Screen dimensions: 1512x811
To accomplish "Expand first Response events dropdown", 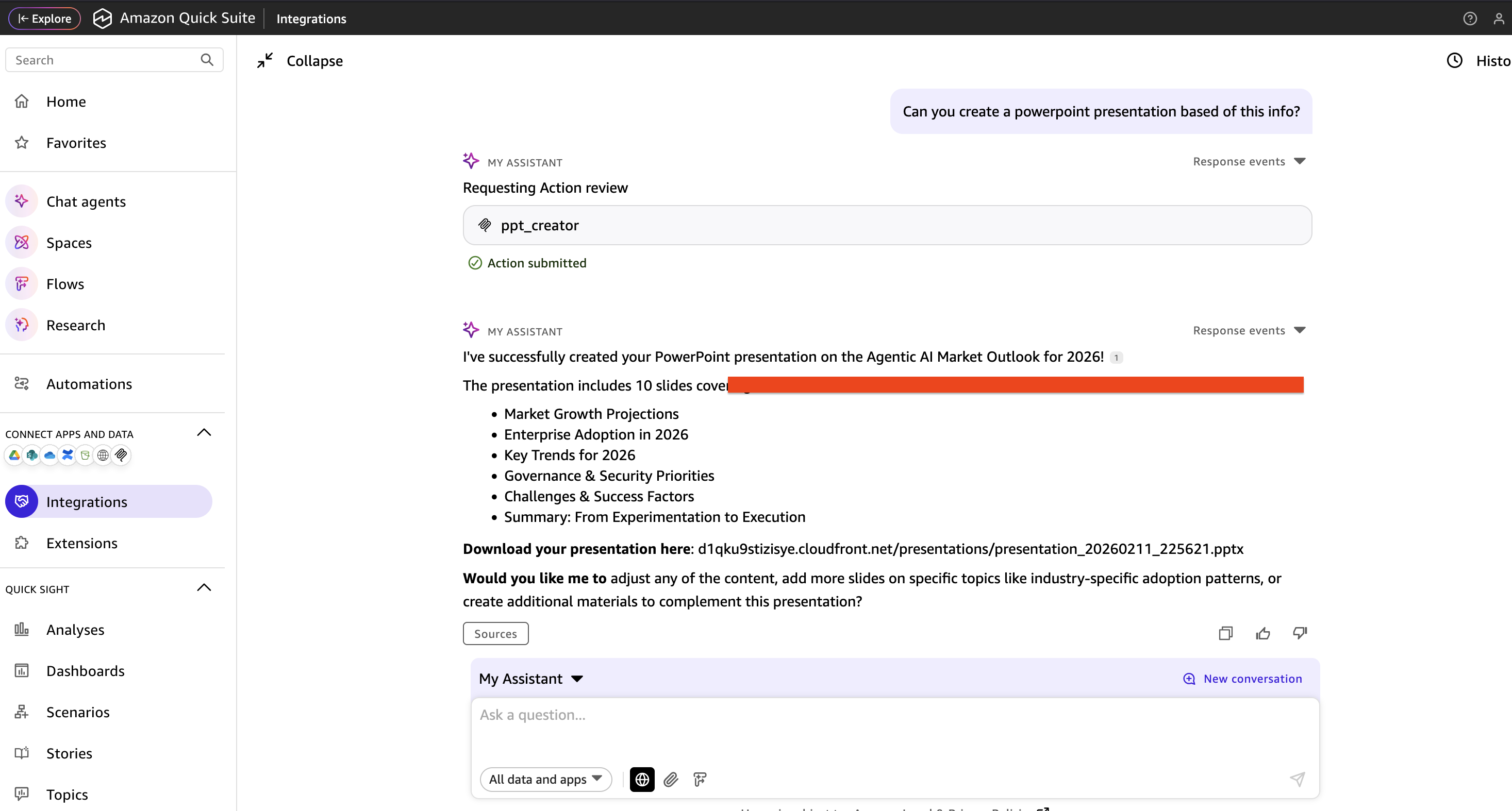I will tap(1249, 161).
